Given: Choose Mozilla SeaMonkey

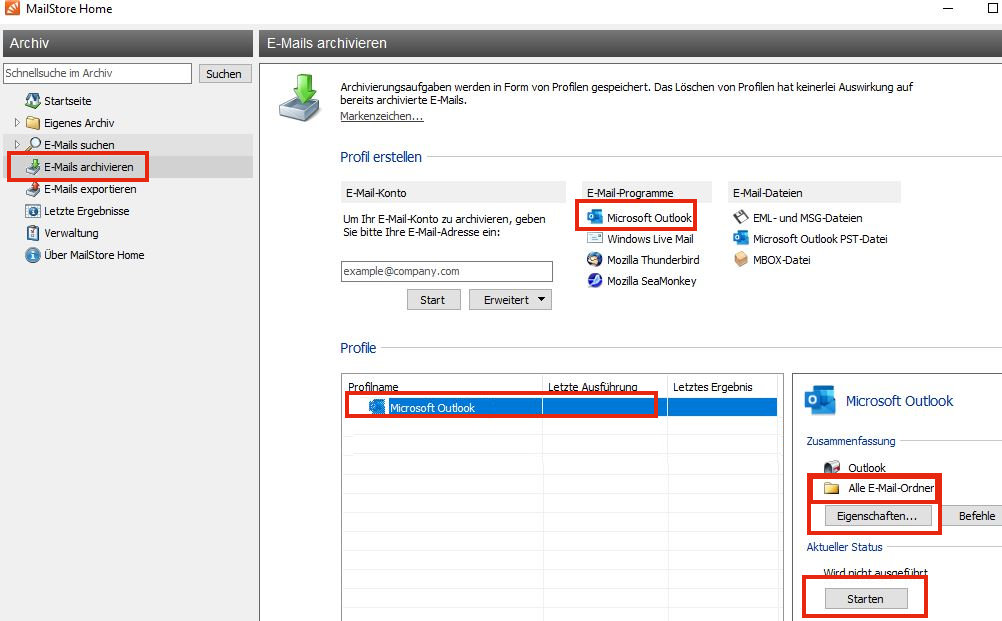Looking at the screenshot, I should pyautogui.click(x=652, y=281).
